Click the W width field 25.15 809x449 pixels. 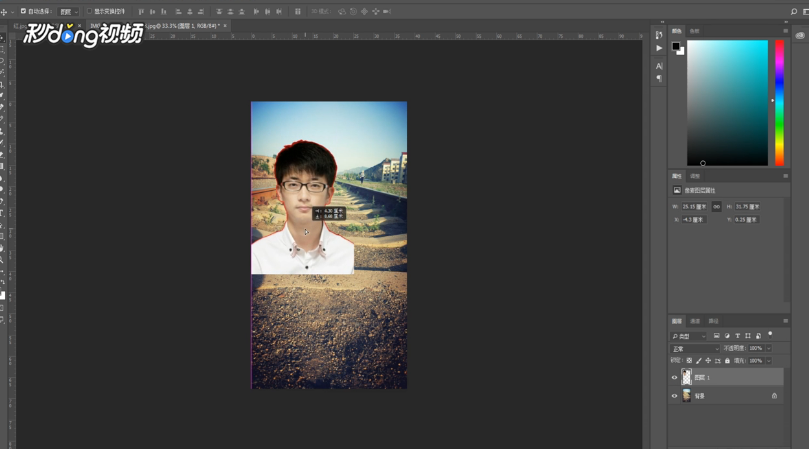[x=694, y=206]
